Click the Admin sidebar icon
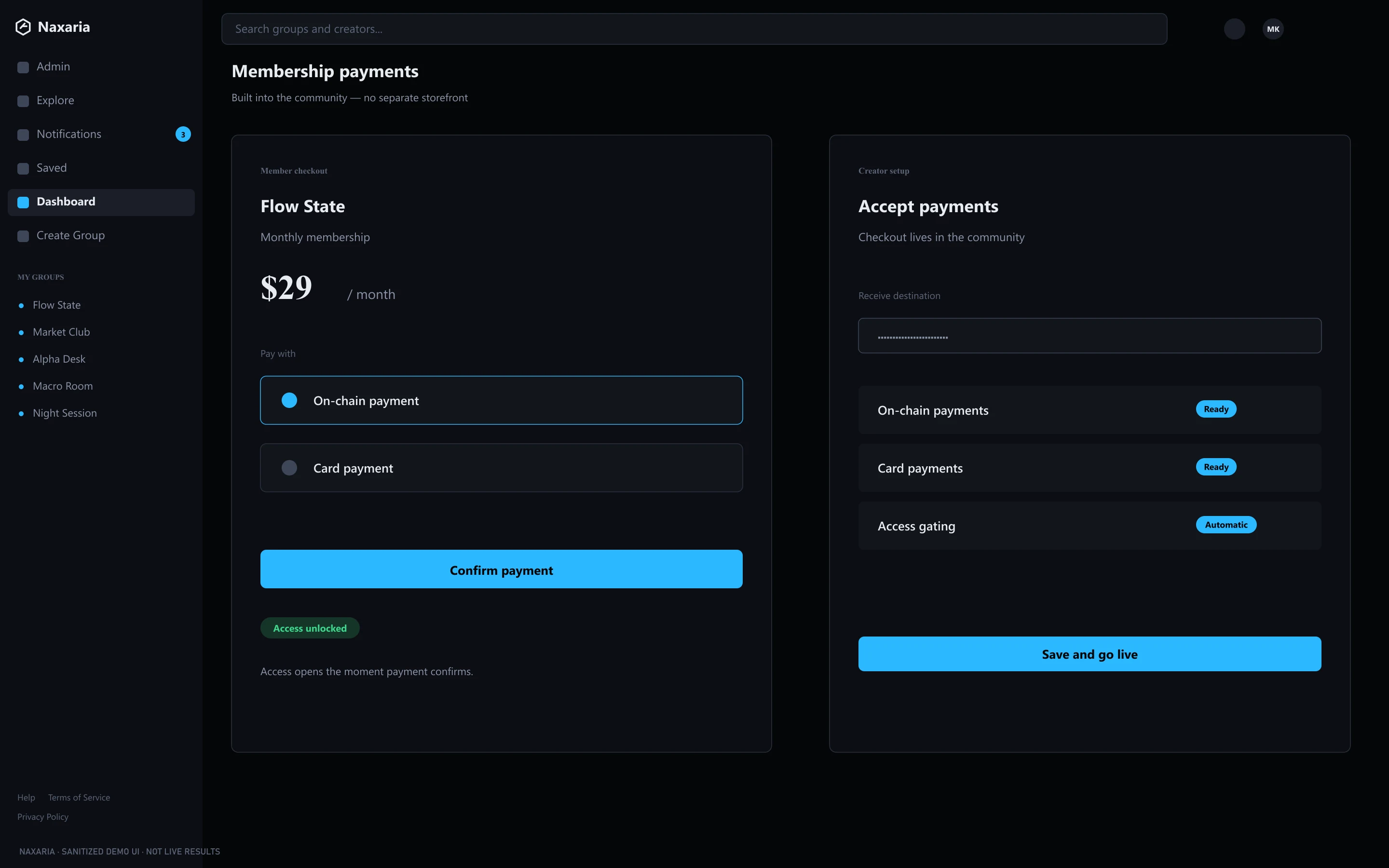 click(23, 67)
